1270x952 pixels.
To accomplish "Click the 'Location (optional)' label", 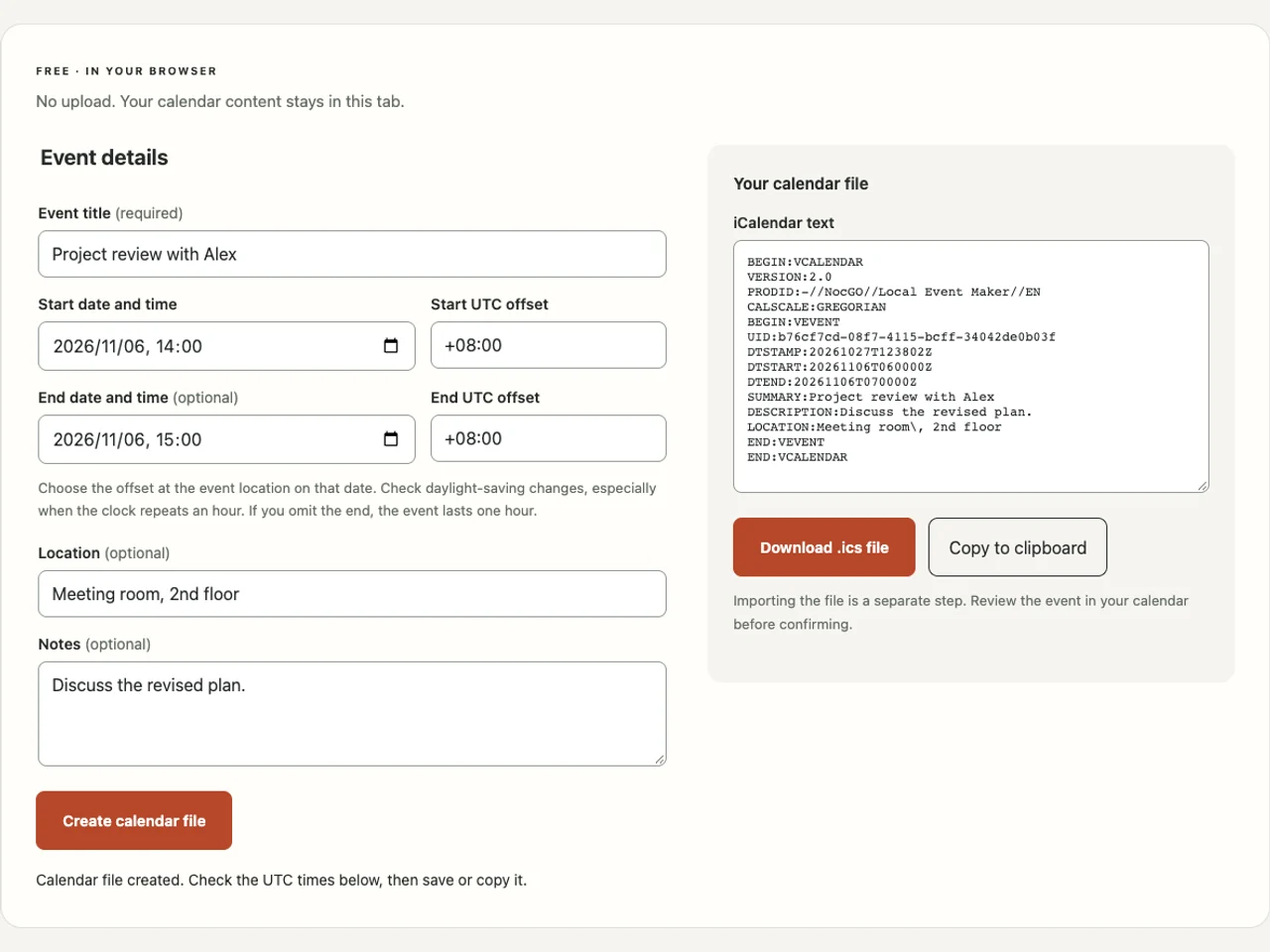I will click(104, 553).
